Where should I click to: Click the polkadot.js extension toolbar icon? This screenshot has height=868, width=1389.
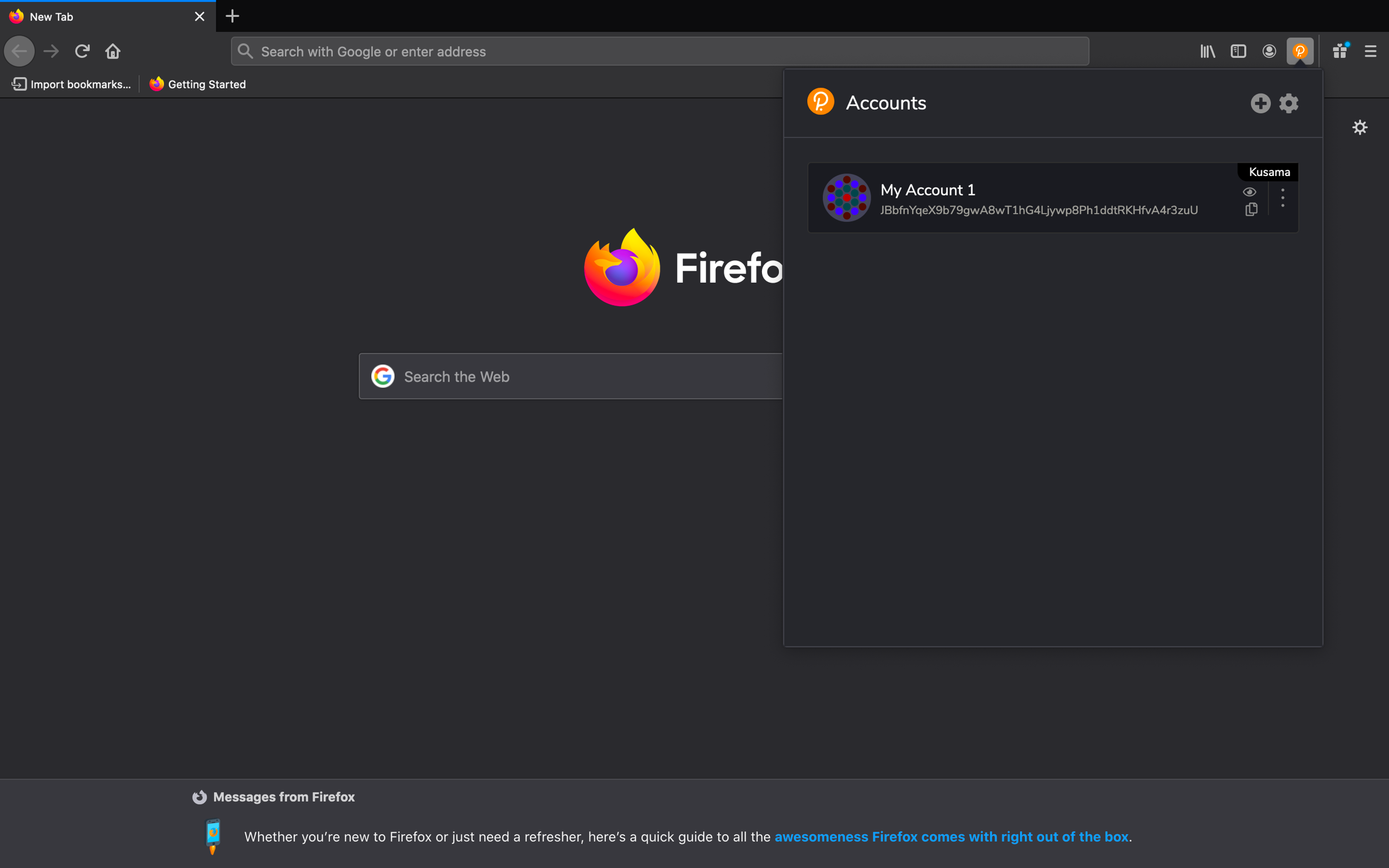point(1300,51)
